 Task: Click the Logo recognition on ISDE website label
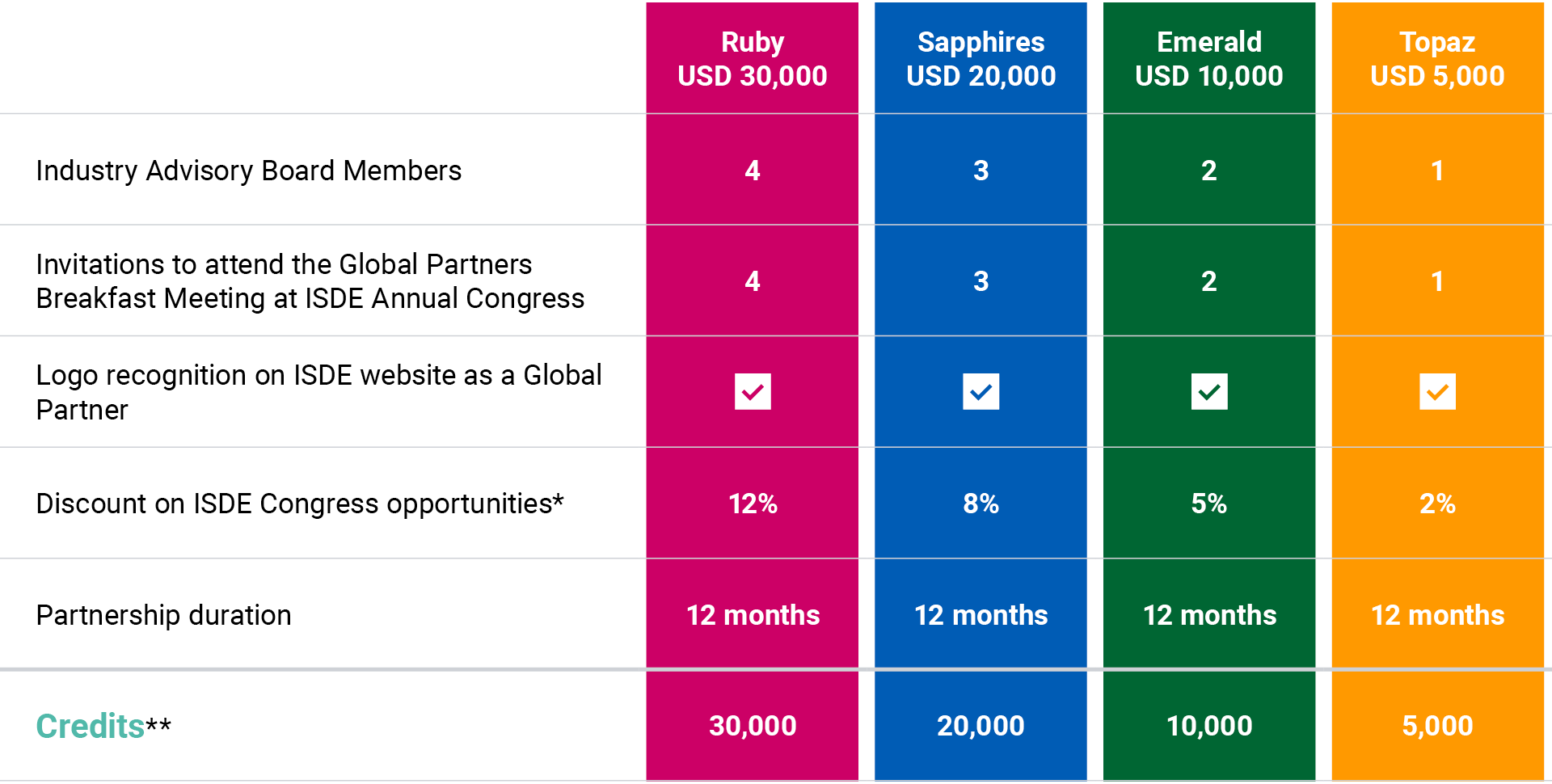point(318,392)
